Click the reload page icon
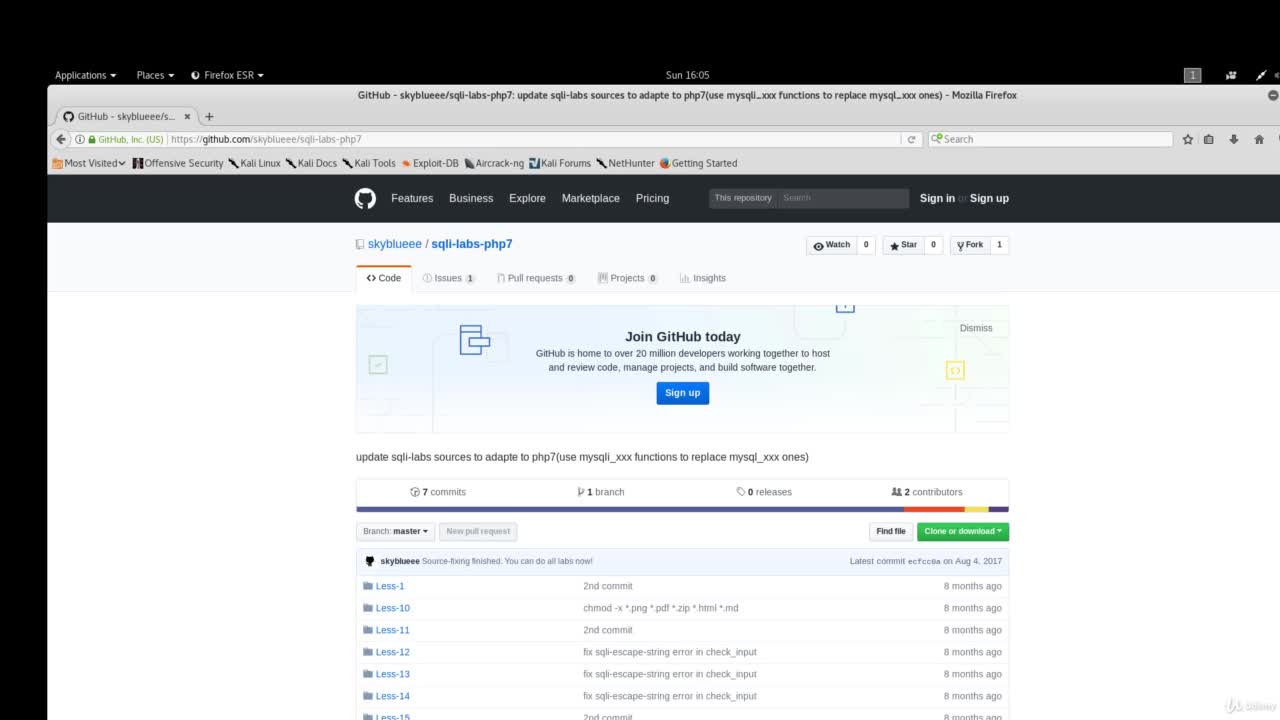This screenshot has height=720, width=1280. (911, 139)
